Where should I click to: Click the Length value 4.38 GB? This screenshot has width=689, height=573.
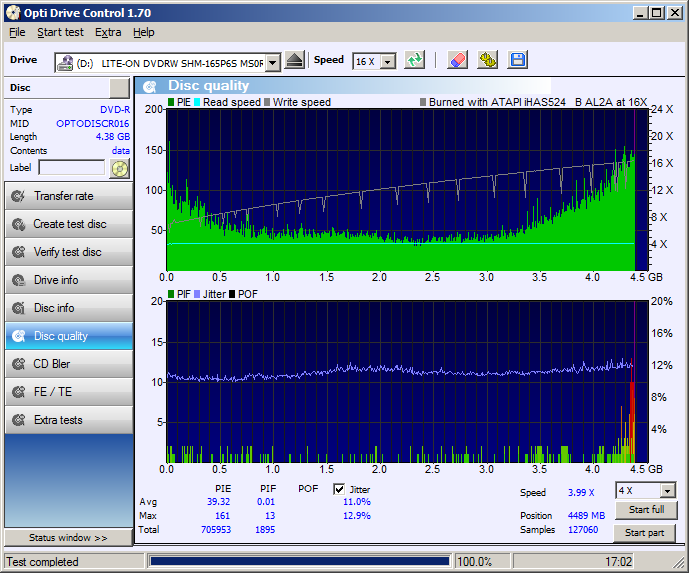(x=113, y=137)
